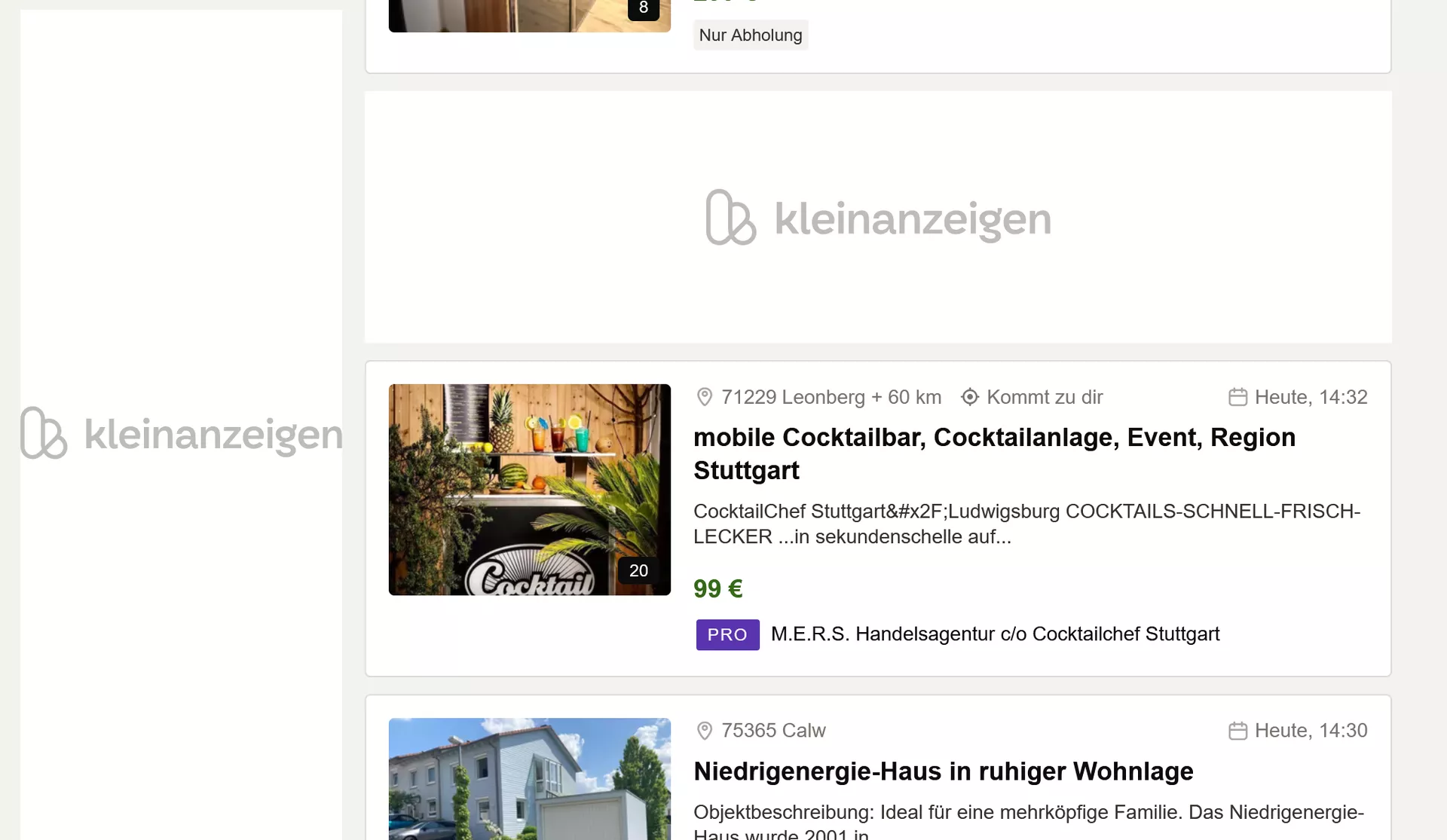1447x840 pixels.
Task: Click the 99 € price of the cocktailbar
Action: 717,588
